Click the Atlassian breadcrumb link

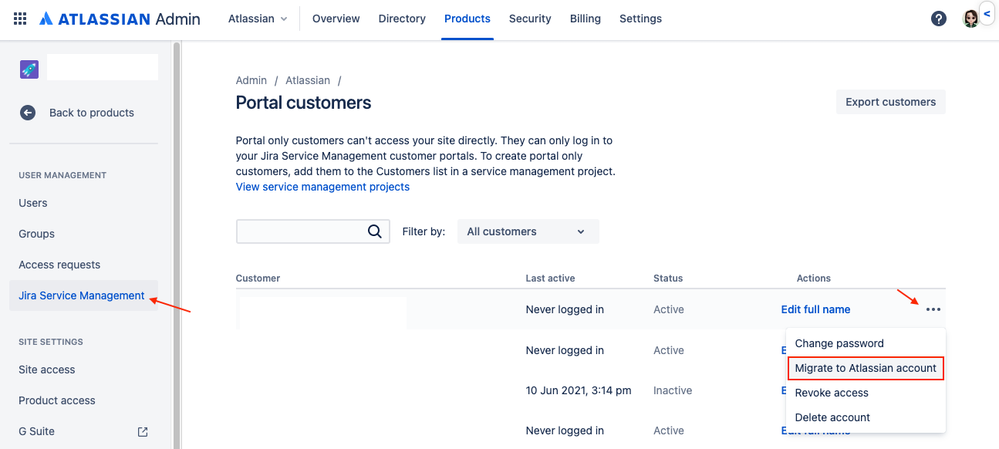click(308, 80)
